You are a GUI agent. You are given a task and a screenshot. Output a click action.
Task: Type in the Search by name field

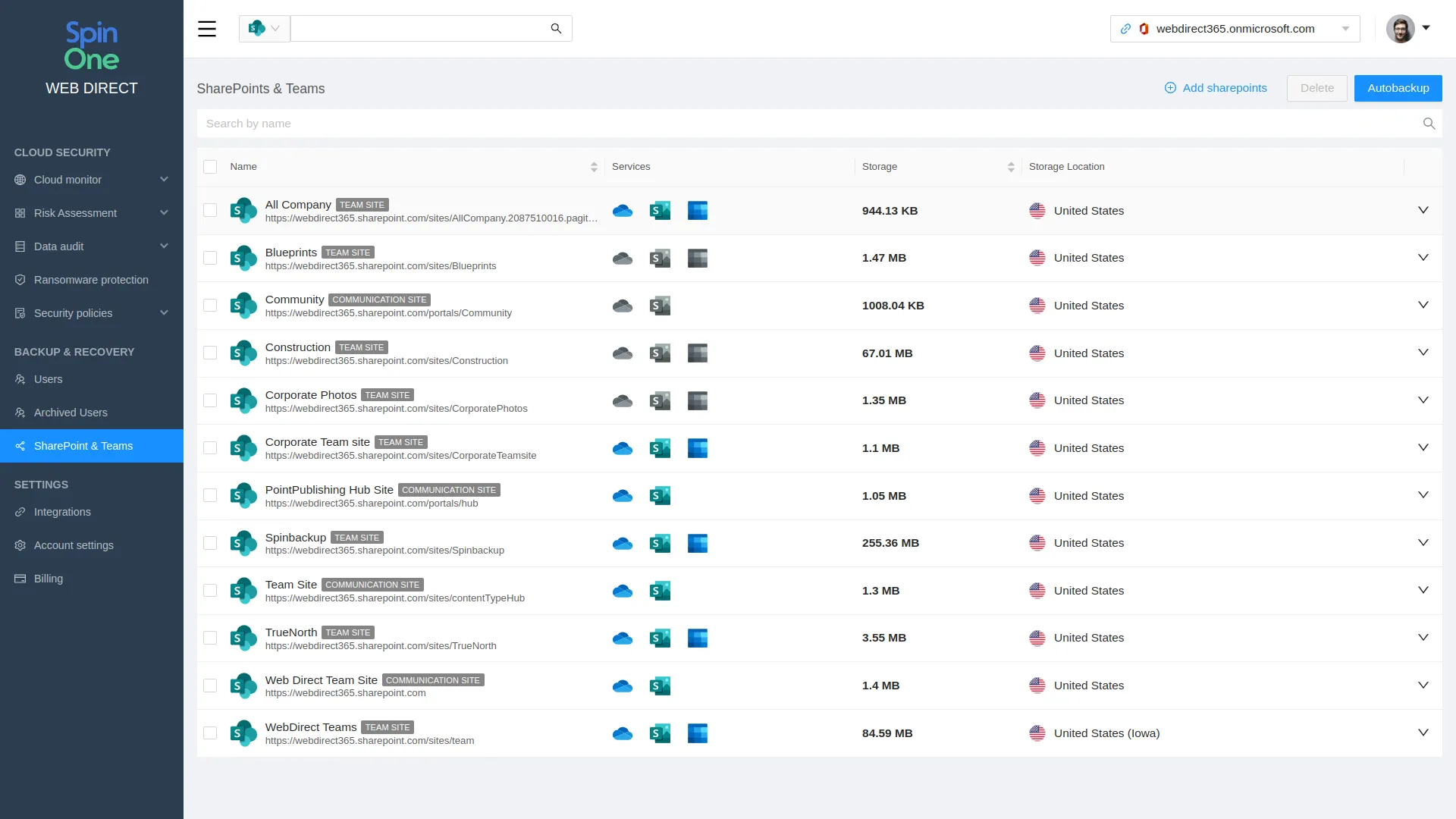click(531, 123)
